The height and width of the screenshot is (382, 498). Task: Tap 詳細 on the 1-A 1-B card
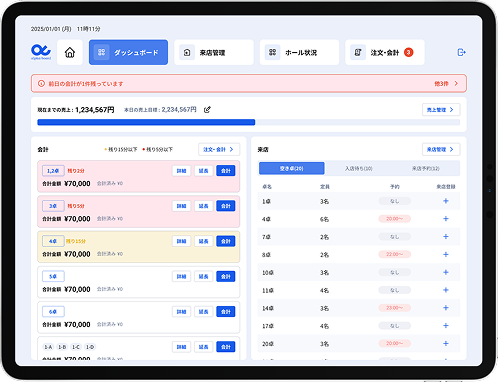point(181,347)
